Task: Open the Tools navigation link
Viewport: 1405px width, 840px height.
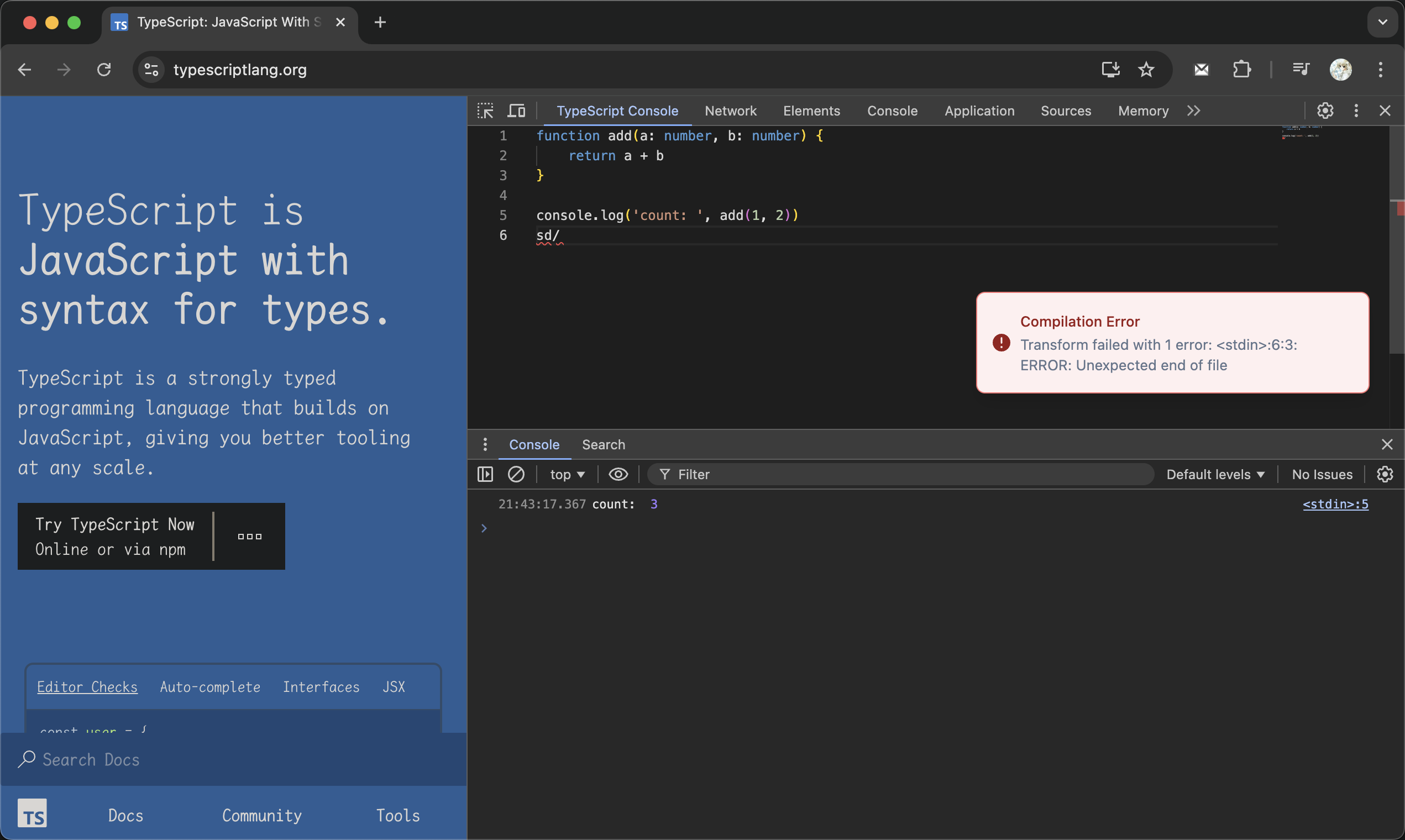Action: [x=398, y=815]
